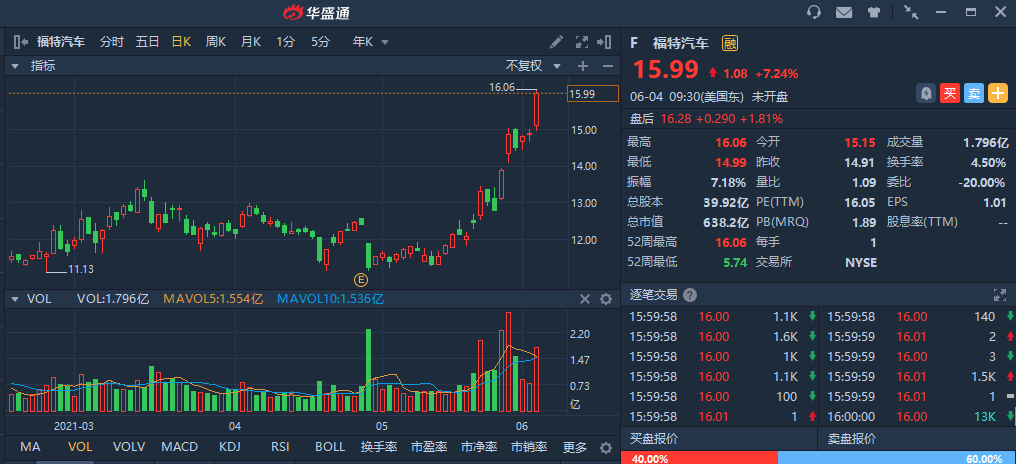Select the 市净率 indicator

(479, 447)
